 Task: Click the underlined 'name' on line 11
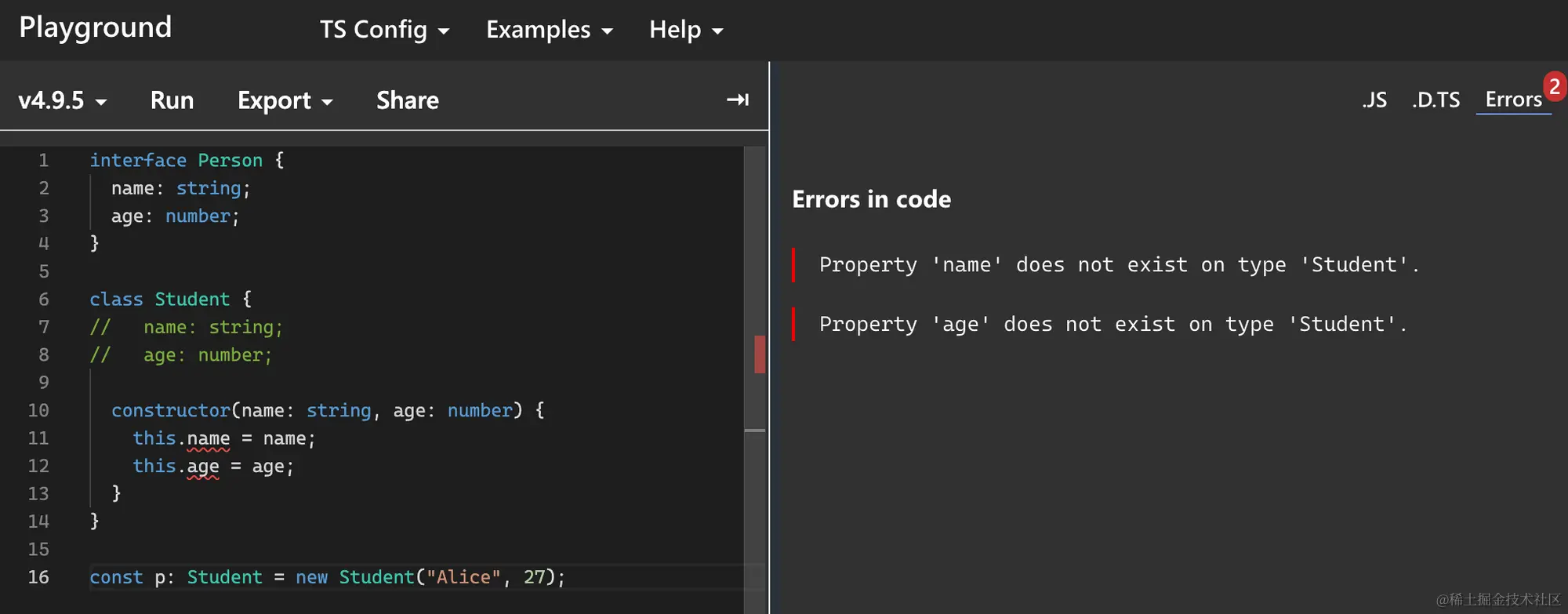click(x=209, y=438)
